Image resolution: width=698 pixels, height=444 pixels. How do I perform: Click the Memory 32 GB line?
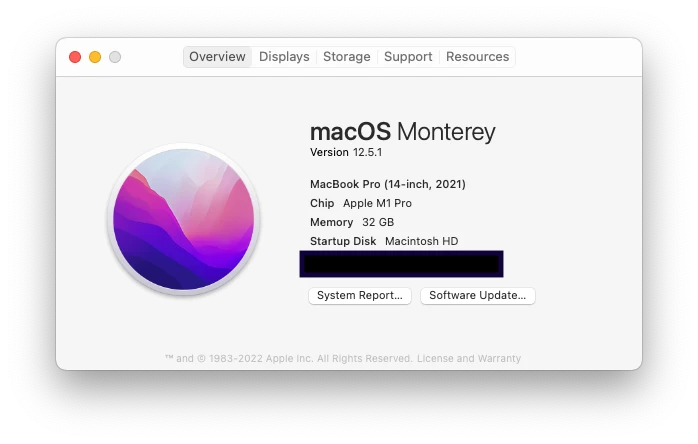click(x=352, y=222)
